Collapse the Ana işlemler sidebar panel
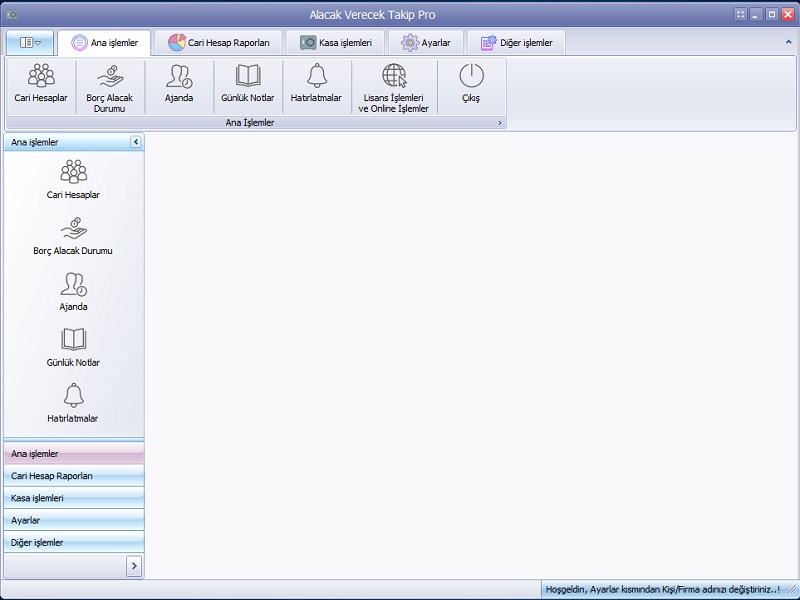Image resolution: width=800 pixels, height=600 pixels. [136, 142]
